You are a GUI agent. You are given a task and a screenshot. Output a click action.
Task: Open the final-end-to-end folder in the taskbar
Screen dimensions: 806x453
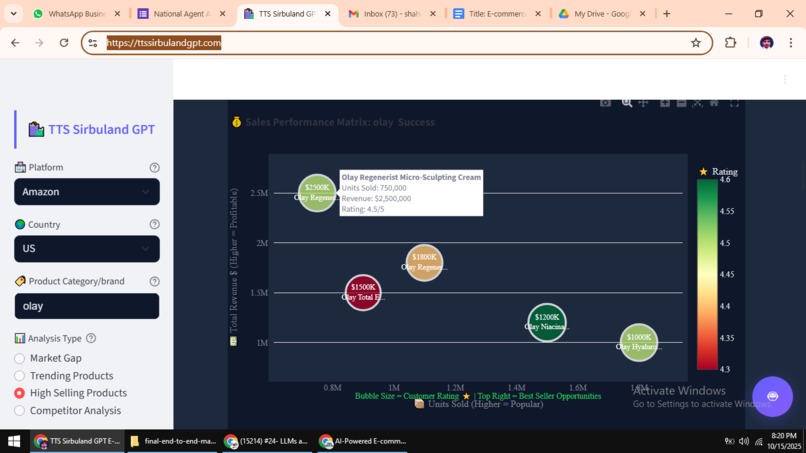click(173, 441)
